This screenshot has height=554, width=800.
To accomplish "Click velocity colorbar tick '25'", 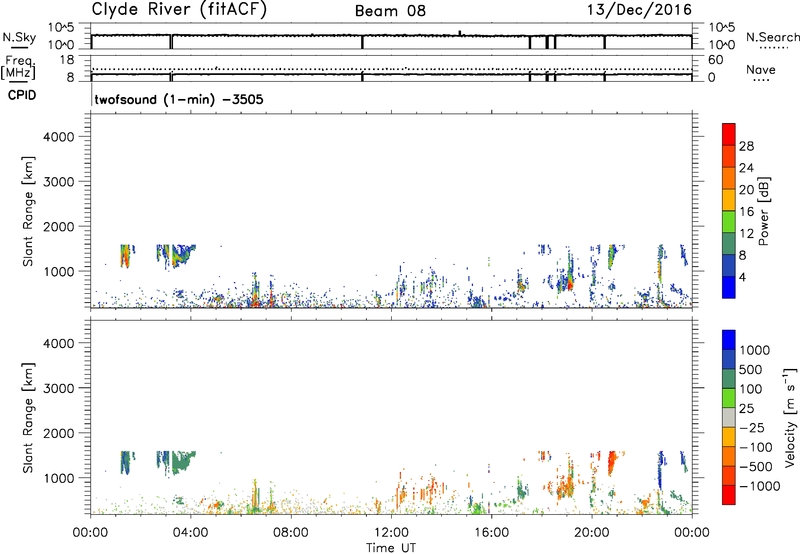I will pos(747,409).
